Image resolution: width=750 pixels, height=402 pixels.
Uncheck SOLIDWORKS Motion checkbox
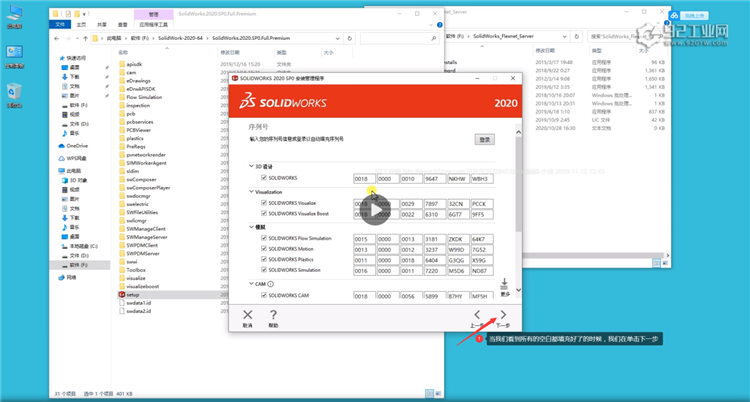point(264,248)
